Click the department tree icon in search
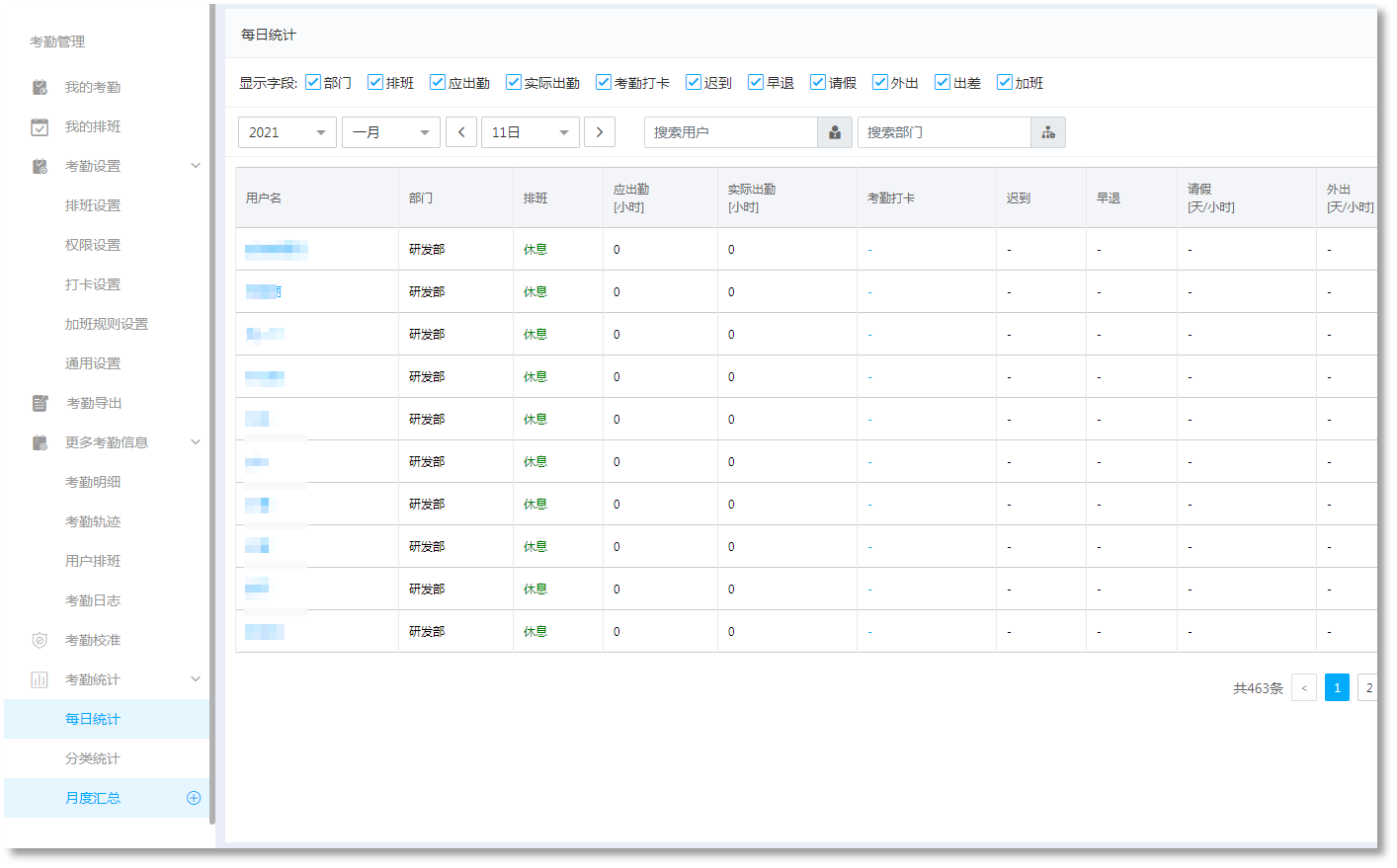Image resolution: width=1397 pixels, height=868 pixels. tap(1048, 132)
